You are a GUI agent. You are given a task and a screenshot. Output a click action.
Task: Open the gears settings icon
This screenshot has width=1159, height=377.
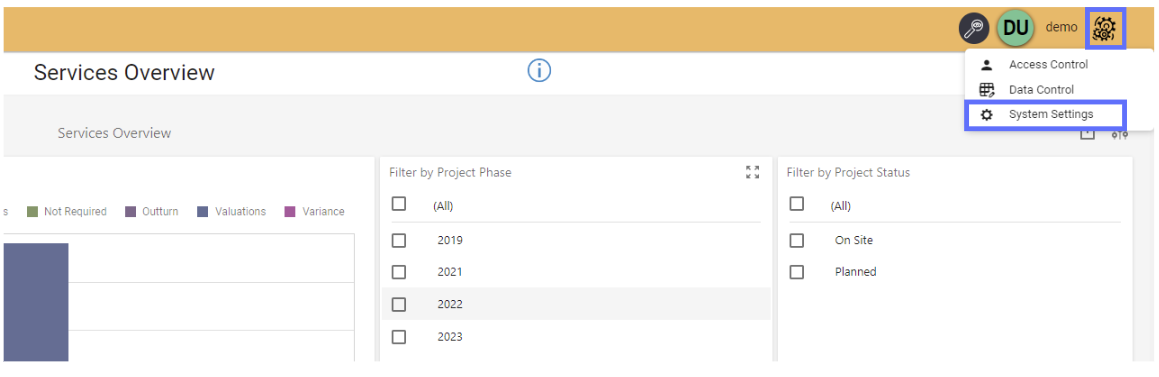click(x=1105, y=29)
